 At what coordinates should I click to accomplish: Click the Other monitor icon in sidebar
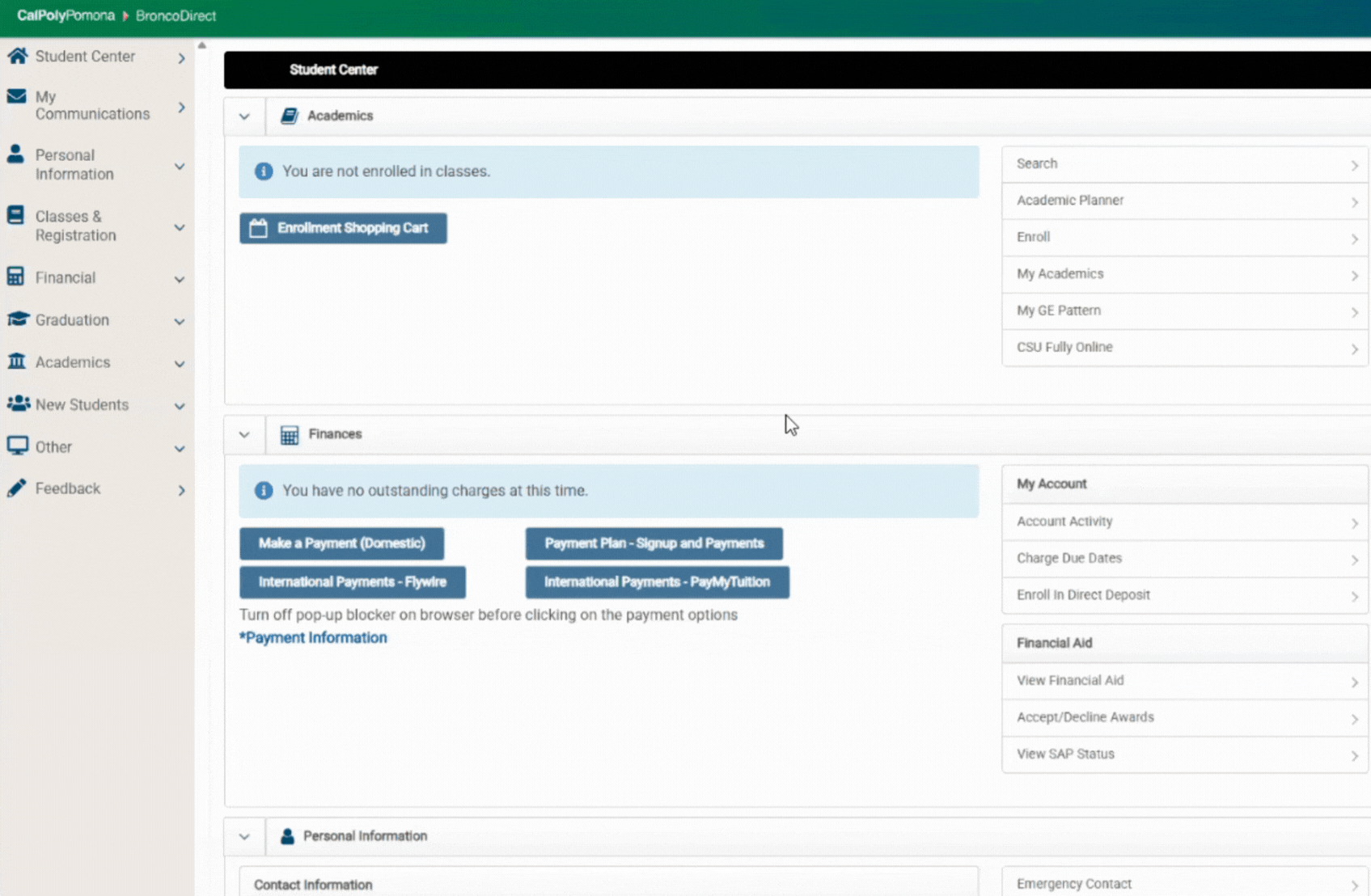click(17, 446)
